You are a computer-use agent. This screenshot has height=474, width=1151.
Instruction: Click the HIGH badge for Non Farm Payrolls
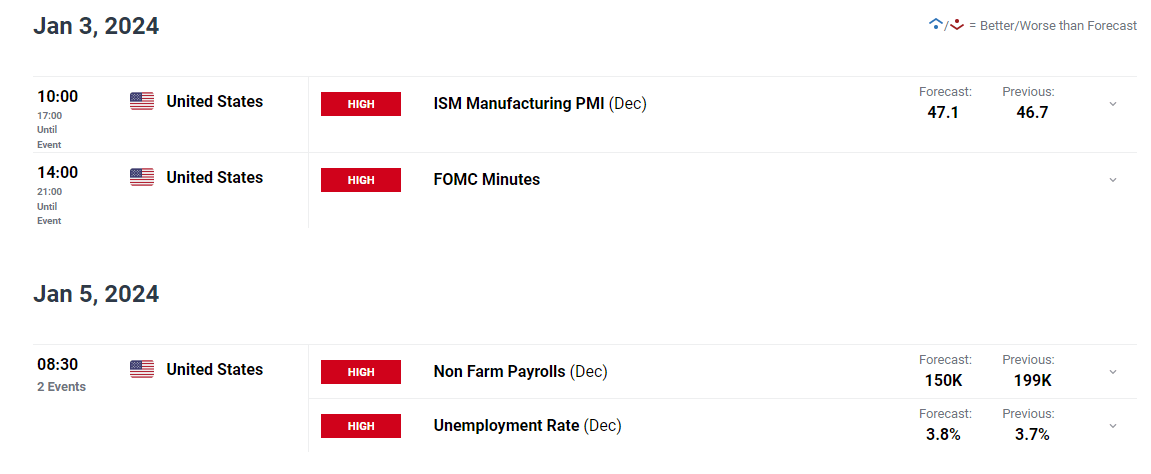point(360,372)
